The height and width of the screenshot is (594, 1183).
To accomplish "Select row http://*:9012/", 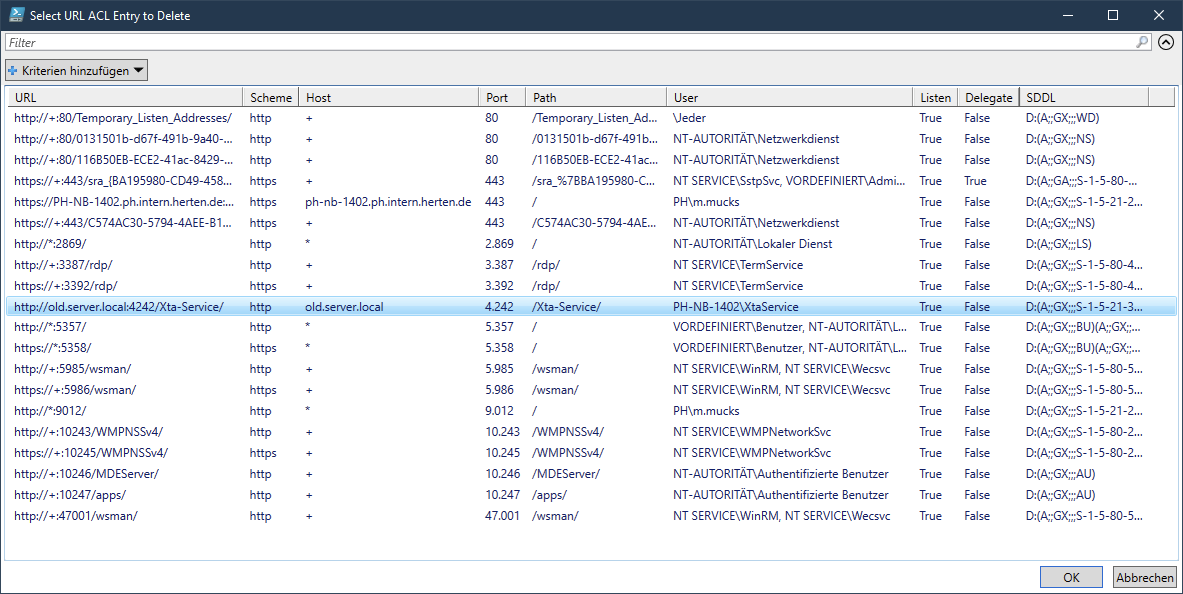I will (x=592, y=411).
